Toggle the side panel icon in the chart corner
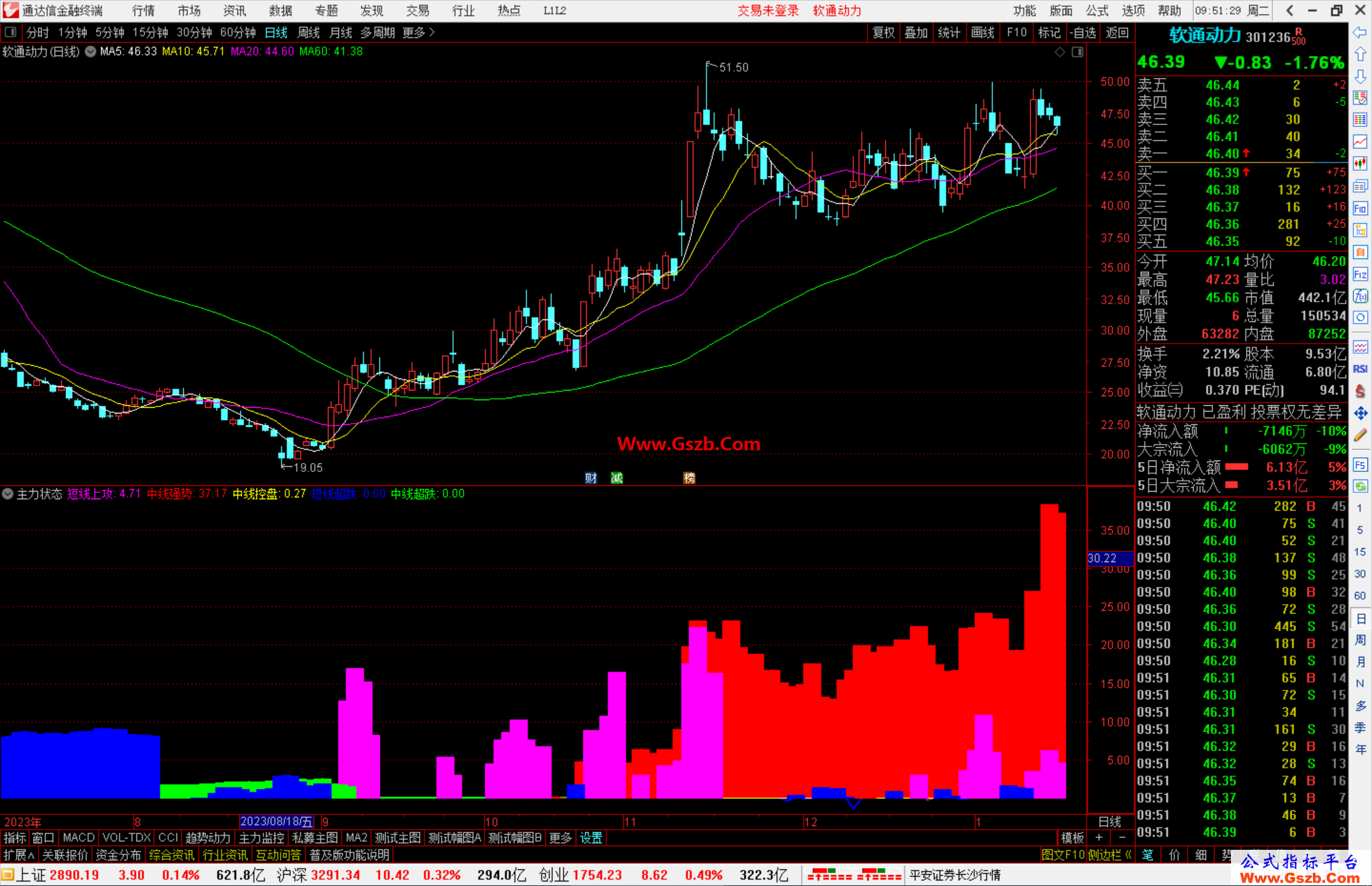Image resolution: width=1372 pixels, height=886 pixels. tap(1077, 52)
